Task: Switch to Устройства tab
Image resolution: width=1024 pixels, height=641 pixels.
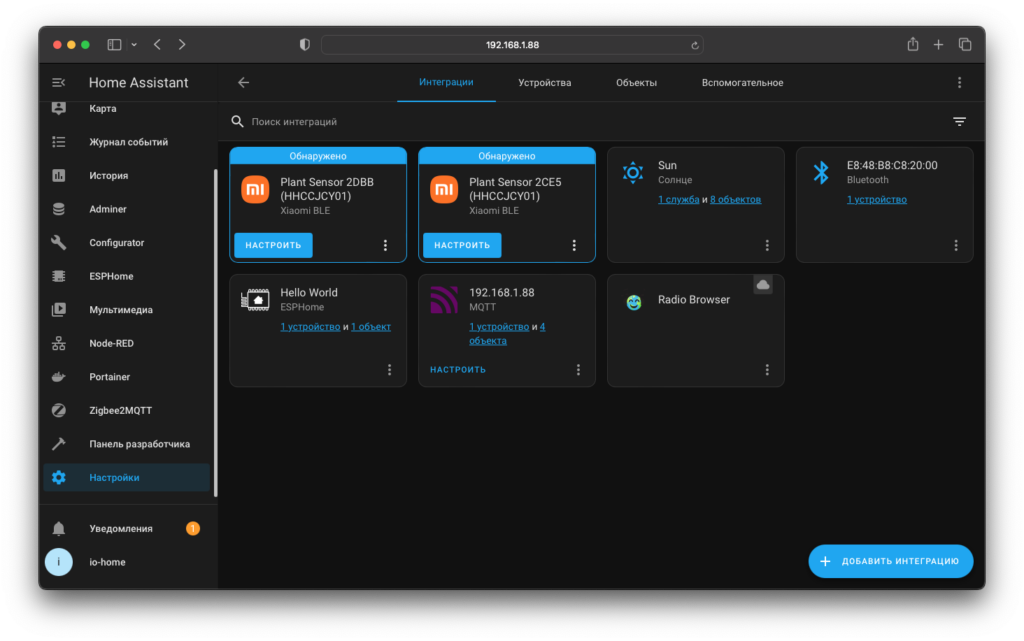Action: click(x=545, y=82)
